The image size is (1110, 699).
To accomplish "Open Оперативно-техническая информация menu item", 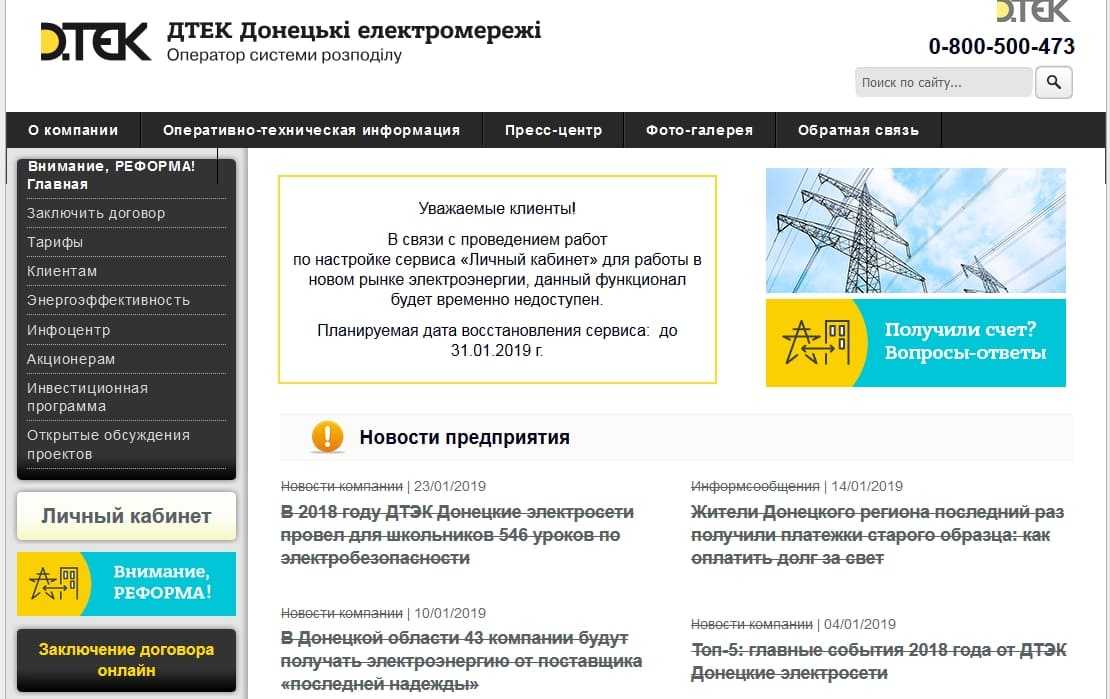I will pos(311,130).
